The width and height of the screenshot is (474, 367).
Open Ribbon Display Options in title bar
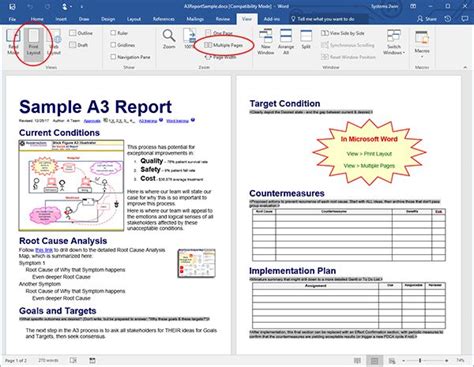point(413,6)
